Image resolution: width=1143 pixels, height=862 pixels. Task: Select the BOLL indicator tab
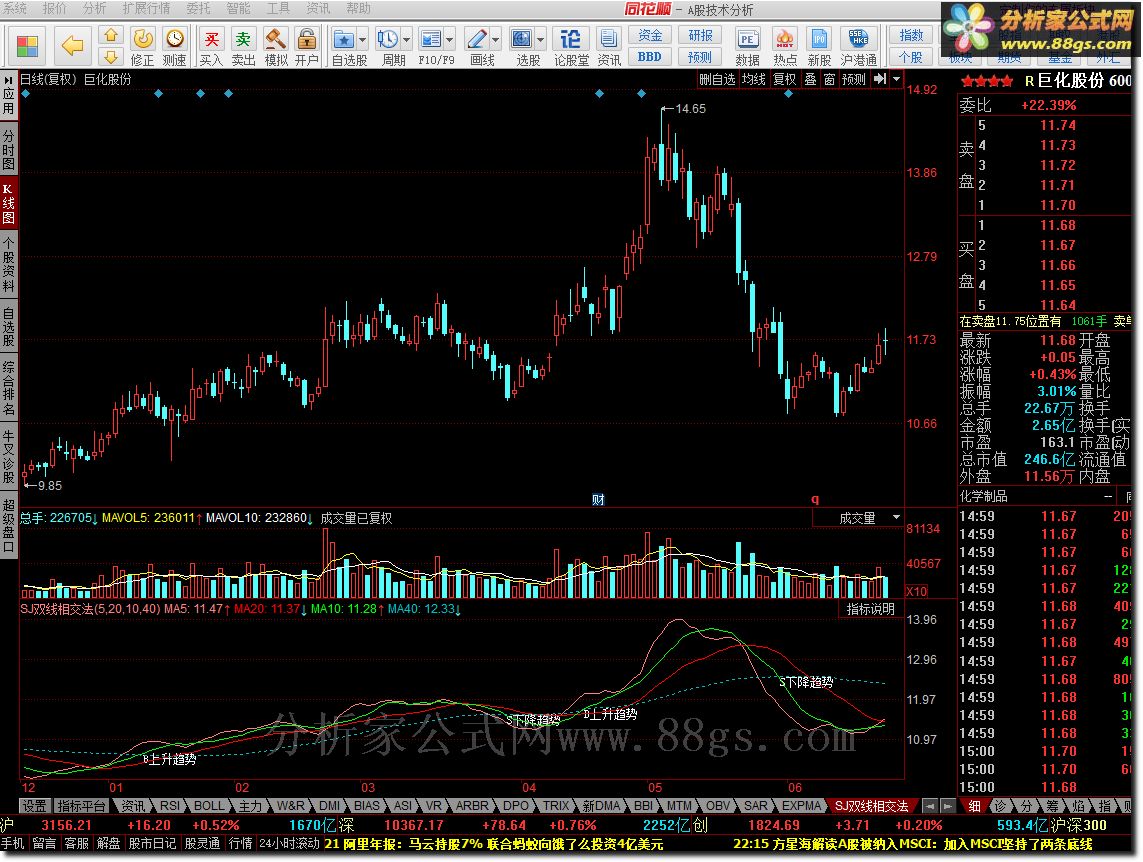click(x=209, y=805)
